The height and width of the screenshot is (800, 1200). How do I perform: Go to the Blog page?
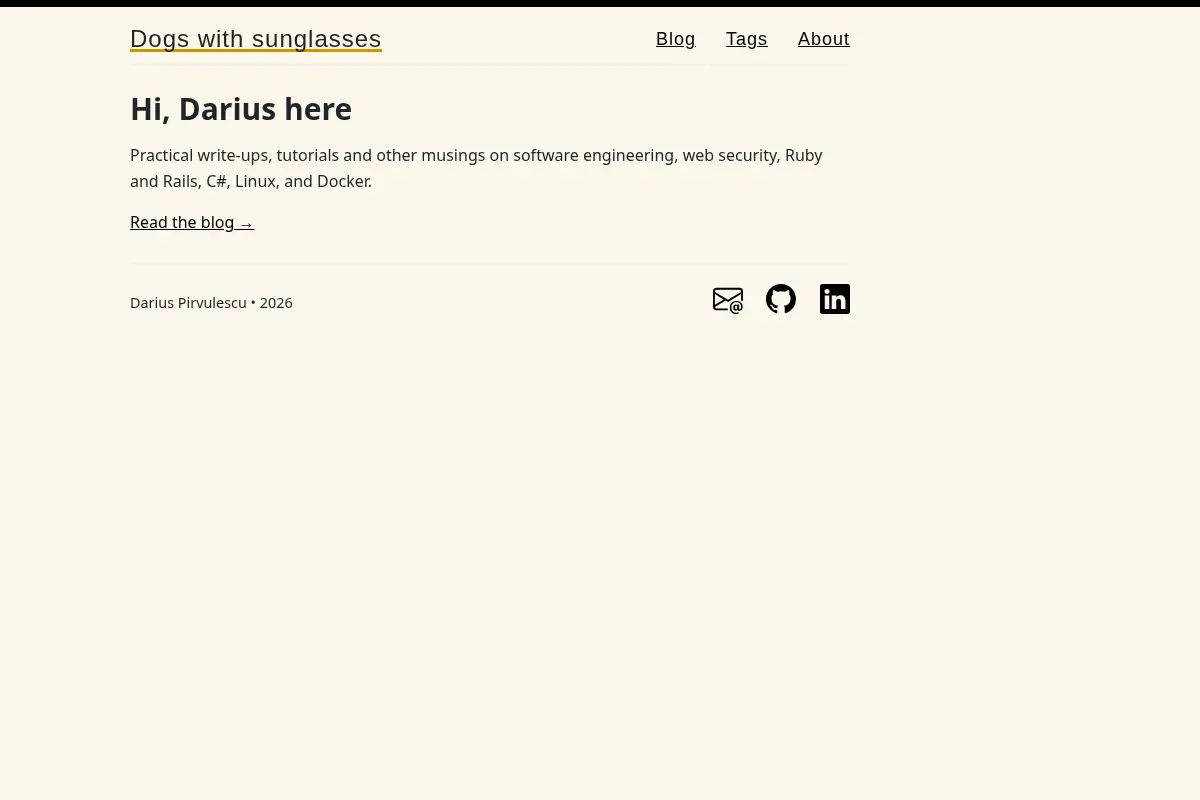tap(676, 39)
